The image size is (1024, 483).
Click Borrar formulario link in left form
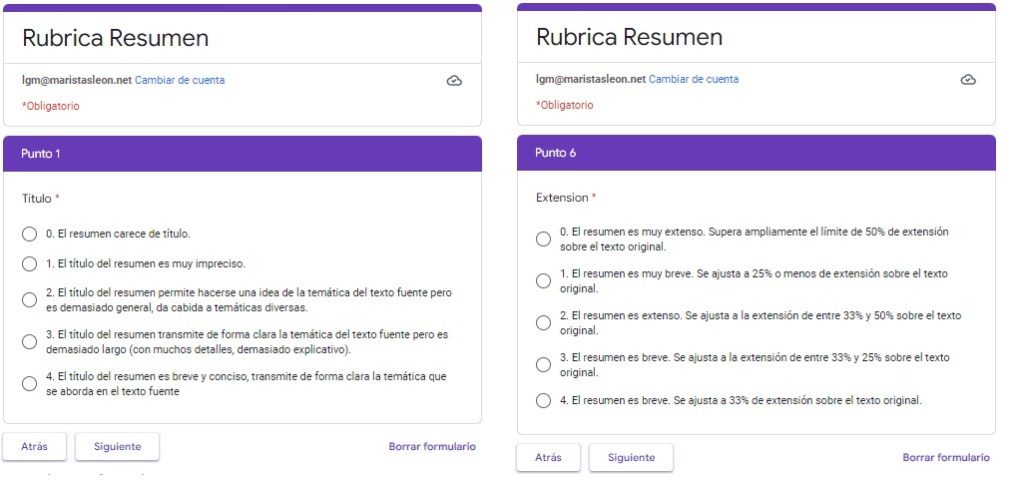point(432,447)
